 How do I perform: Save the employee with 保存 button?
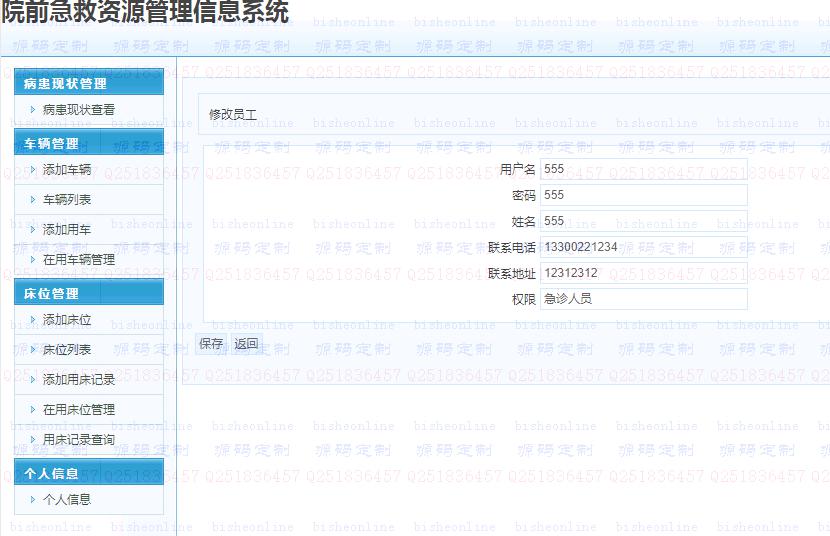(211, 344)
